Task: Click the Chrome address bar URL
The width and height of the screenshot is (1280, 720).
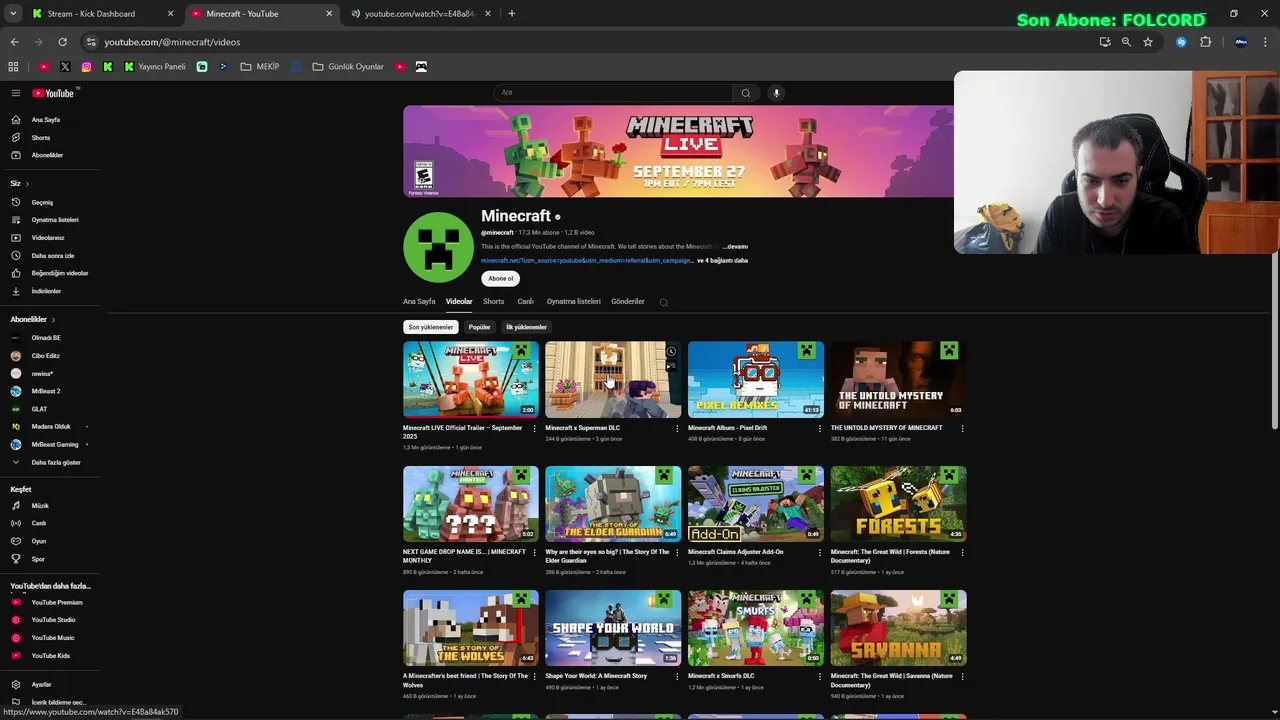Action: pos(172,42)
